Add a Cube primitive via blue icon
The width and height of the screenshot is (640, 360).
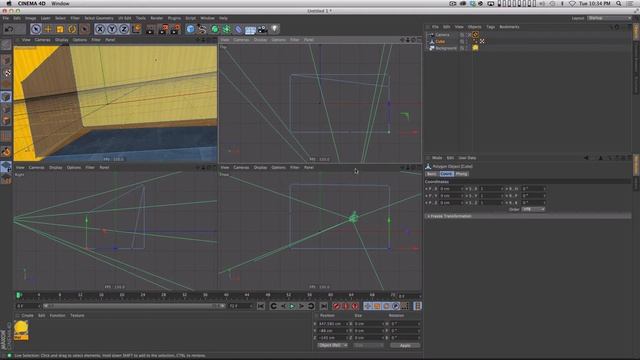point(190,29)
